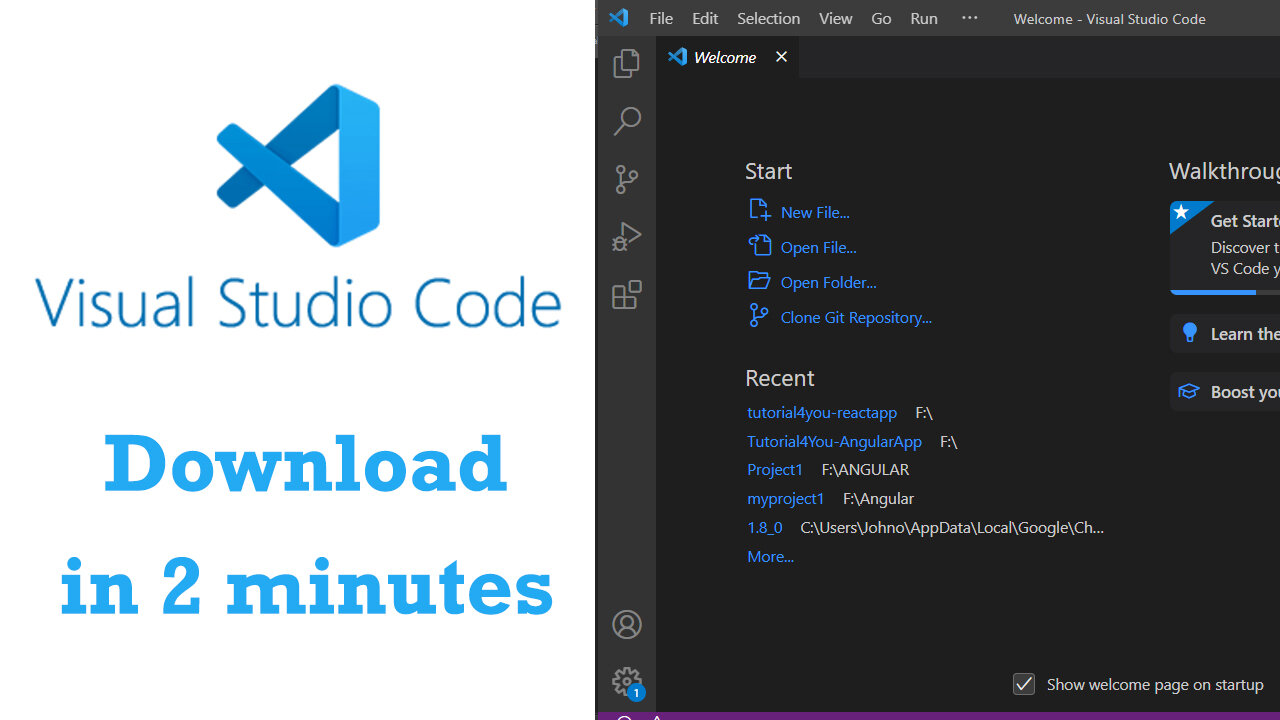Screen dimensions: 1280x720
Task: Click the Recent section heading
Action: [780, 378]
